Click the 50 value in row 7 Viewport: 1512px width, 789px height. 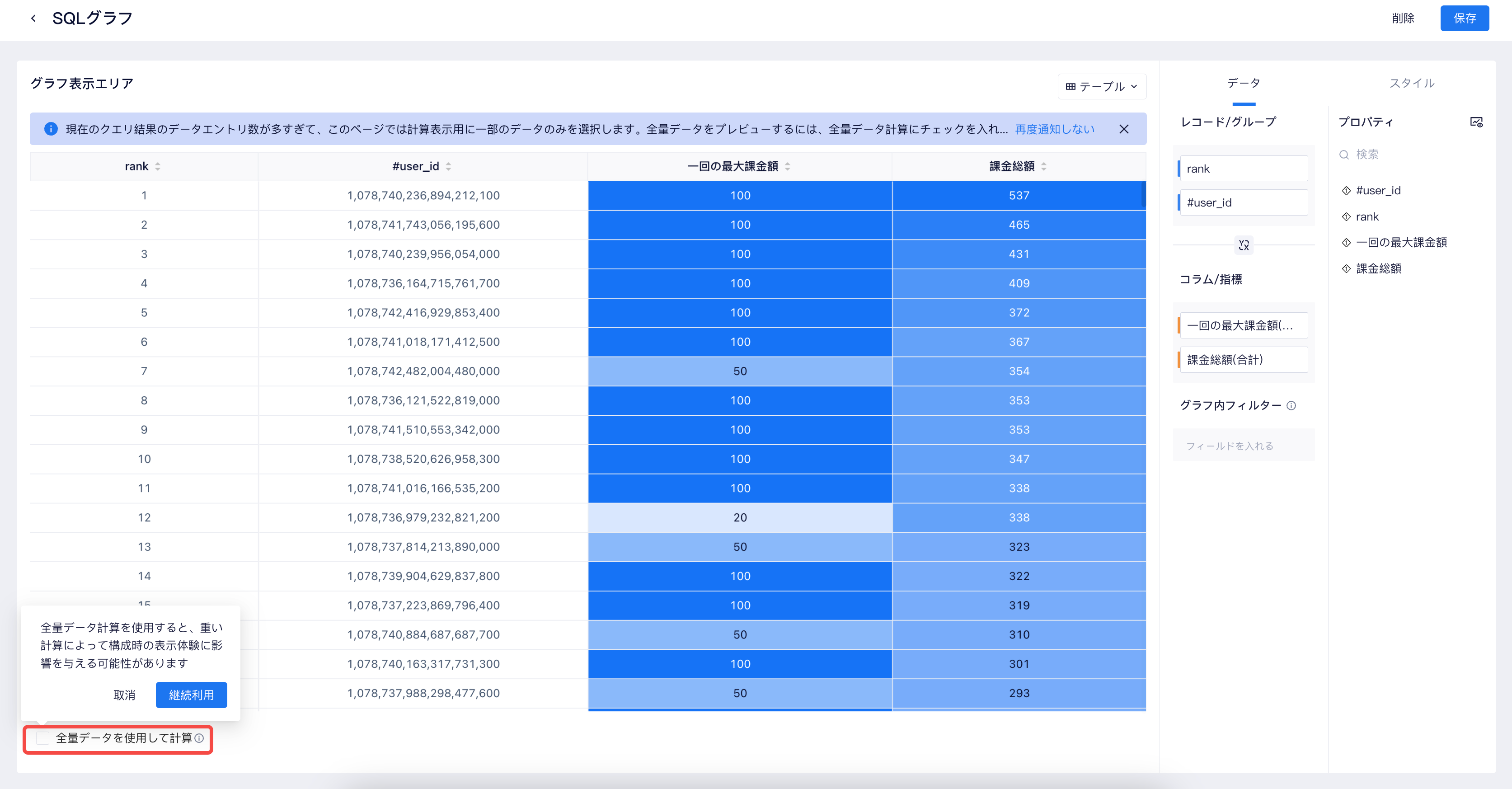(740, 371)
